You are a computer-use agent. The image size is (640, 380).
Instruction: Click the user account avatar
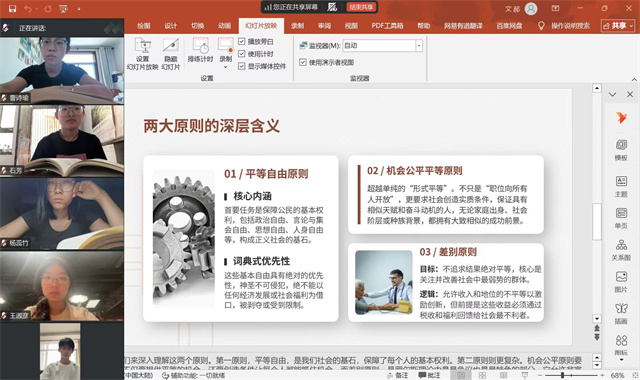pos(531,9)
